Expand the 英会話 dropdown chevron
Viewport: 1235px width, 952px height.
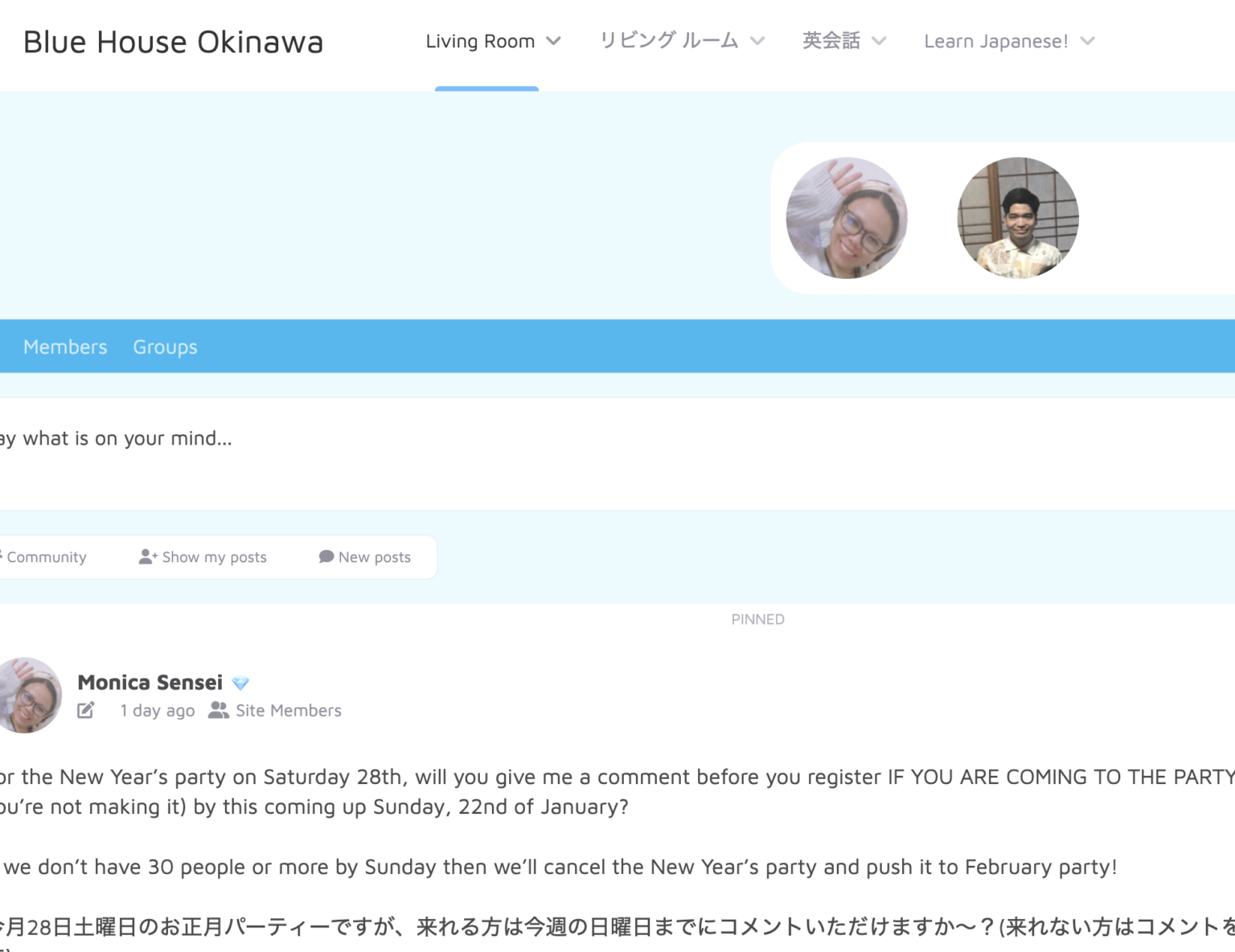879,41
